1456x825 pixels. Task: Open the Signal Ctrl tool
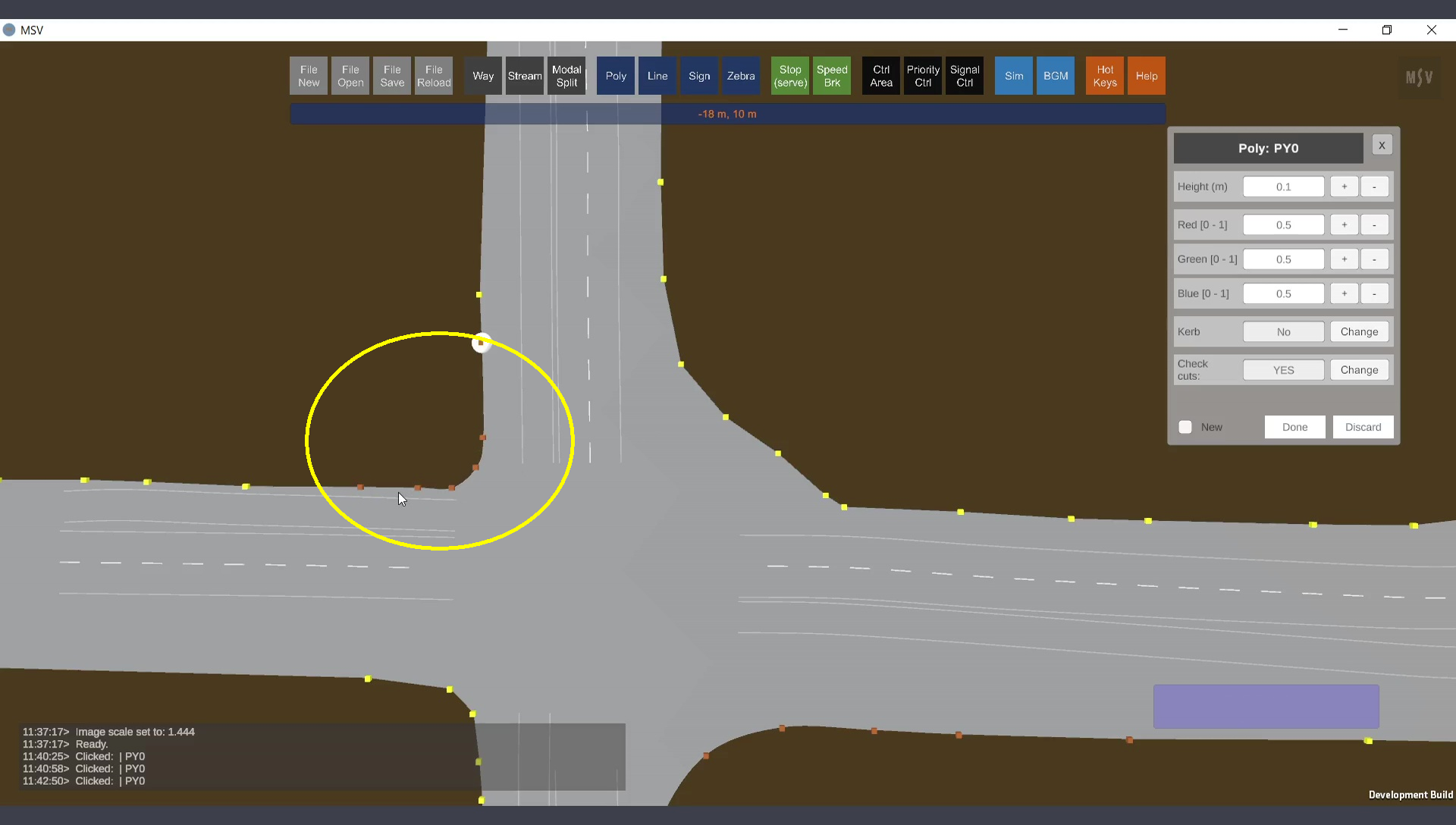click(x=964, y=76)
